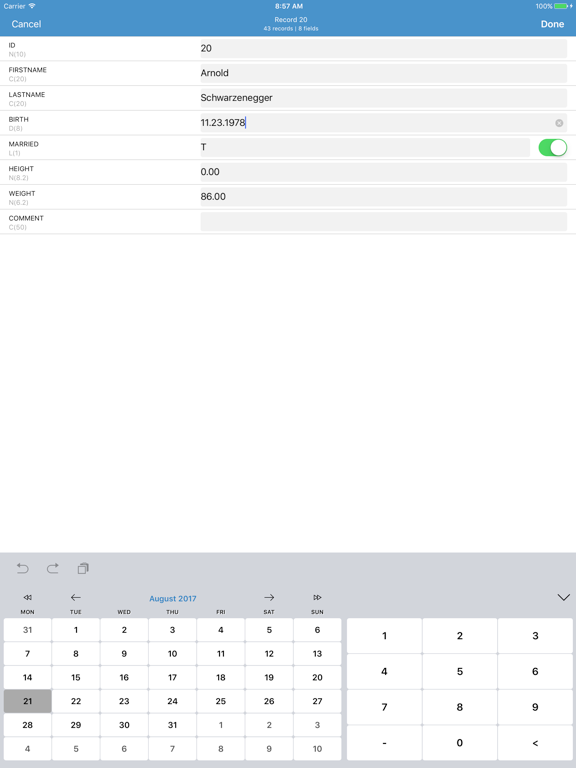Edit the BIRTH date field
The width and height of the screenshot is (576, 768).
coord(384,122)
